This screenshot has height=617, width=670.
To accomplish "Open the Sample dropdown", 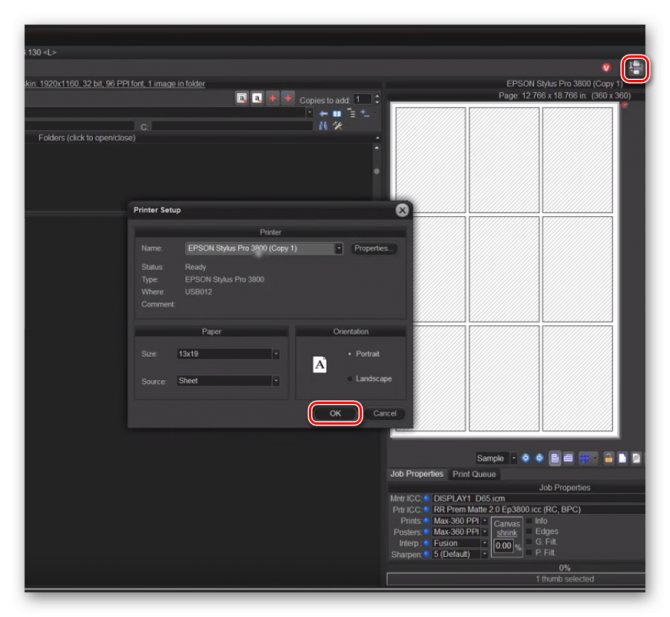I will point(514,458).
